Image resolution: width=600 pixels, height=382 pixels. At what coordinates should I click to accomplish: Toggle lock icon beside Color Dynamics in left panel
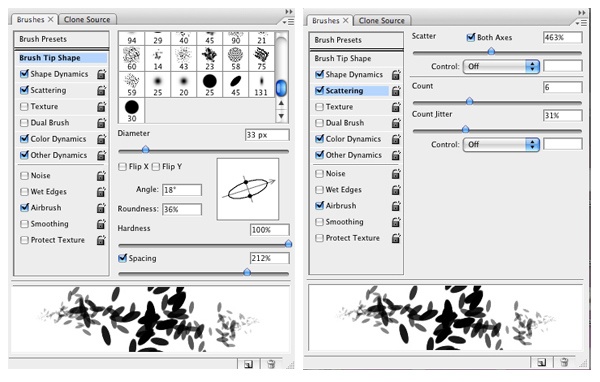tap(101, 139)
